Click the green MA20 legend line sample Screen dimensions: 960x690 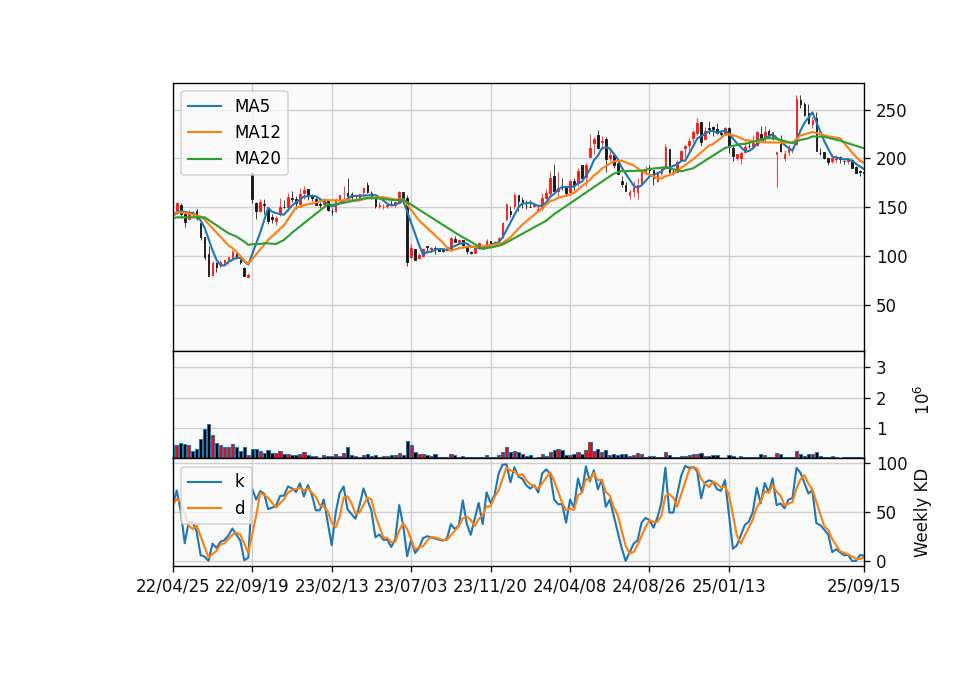[x=204, y=159]
